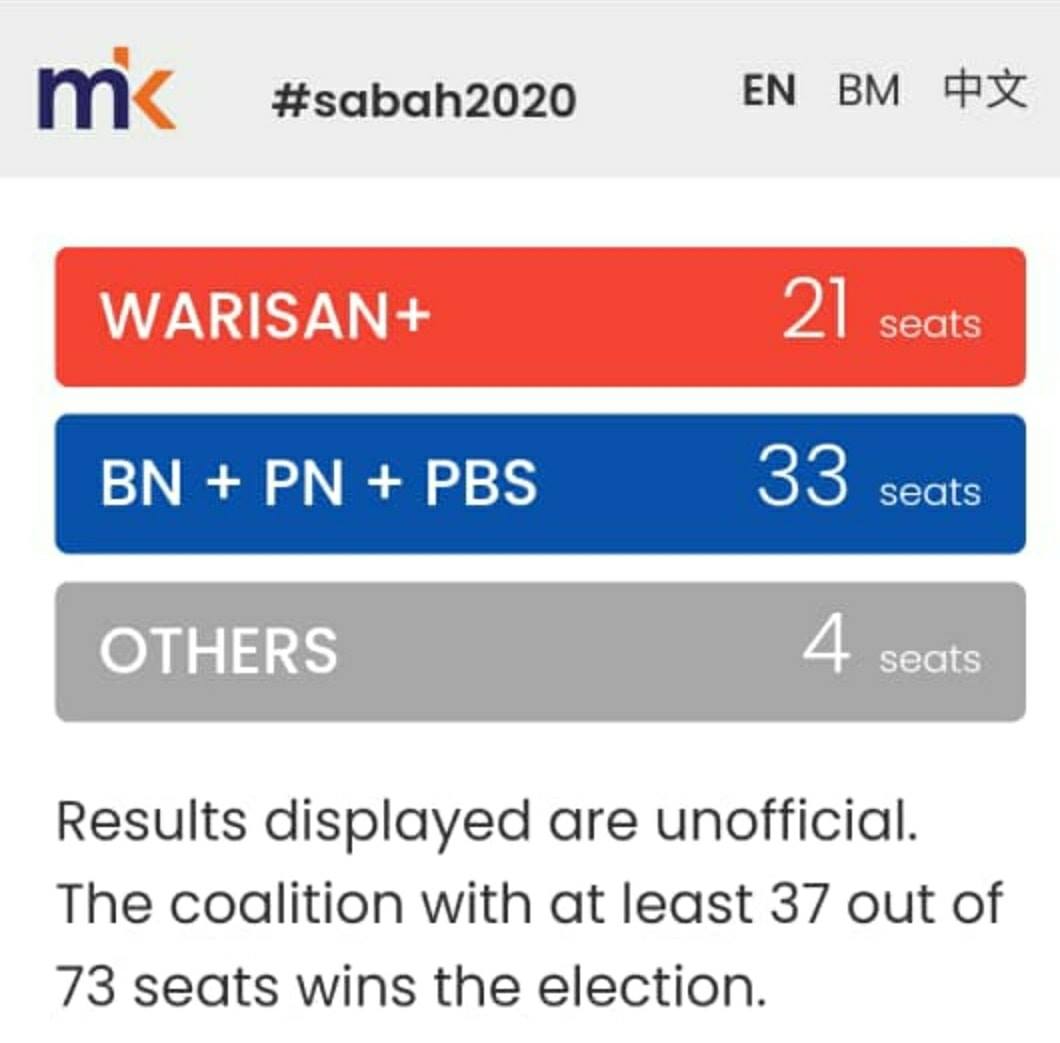Image resolution: width=1060 pixels, height=1043 pixels.
Task: Open the grey OTHERS results bar
Action: [x=540, y=652]
